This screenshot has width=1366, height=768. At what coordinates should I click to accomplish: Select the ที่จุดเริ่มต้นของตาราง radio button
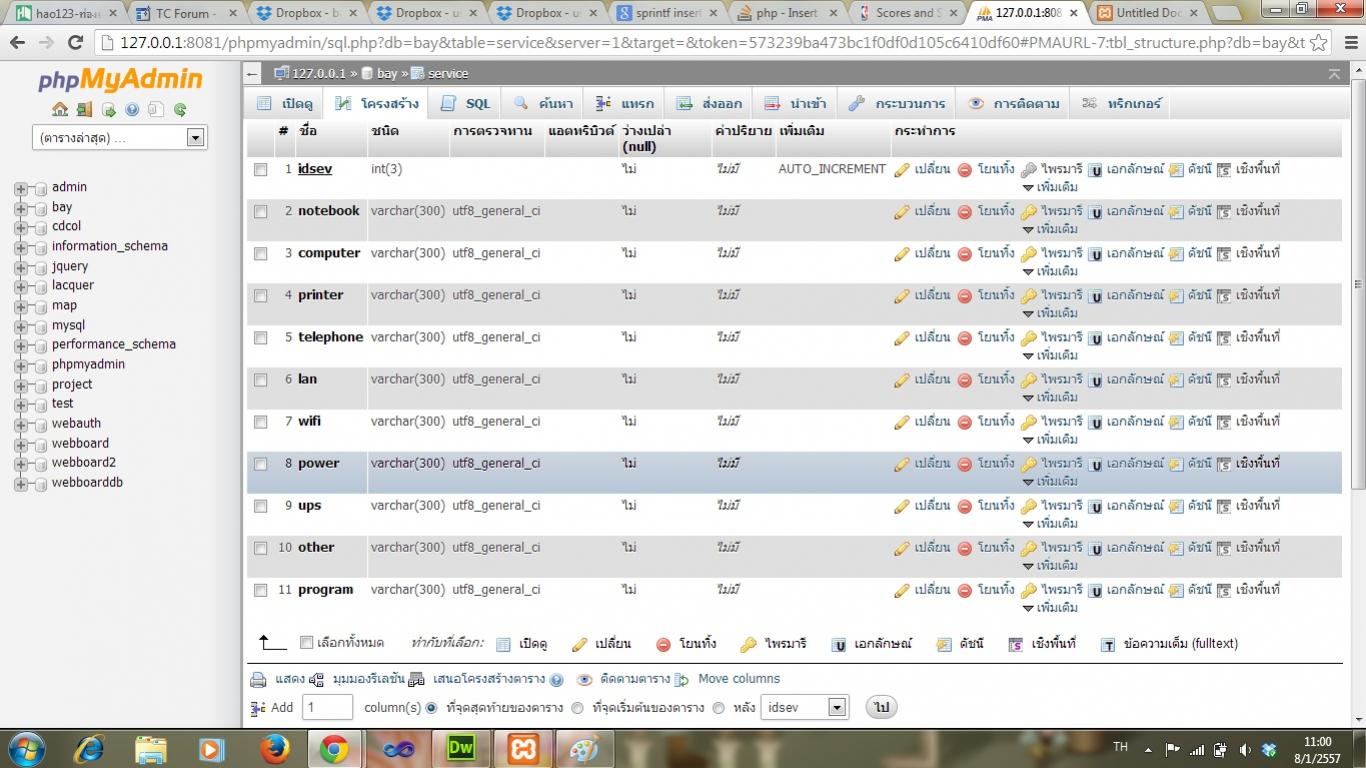pos(577,708)
